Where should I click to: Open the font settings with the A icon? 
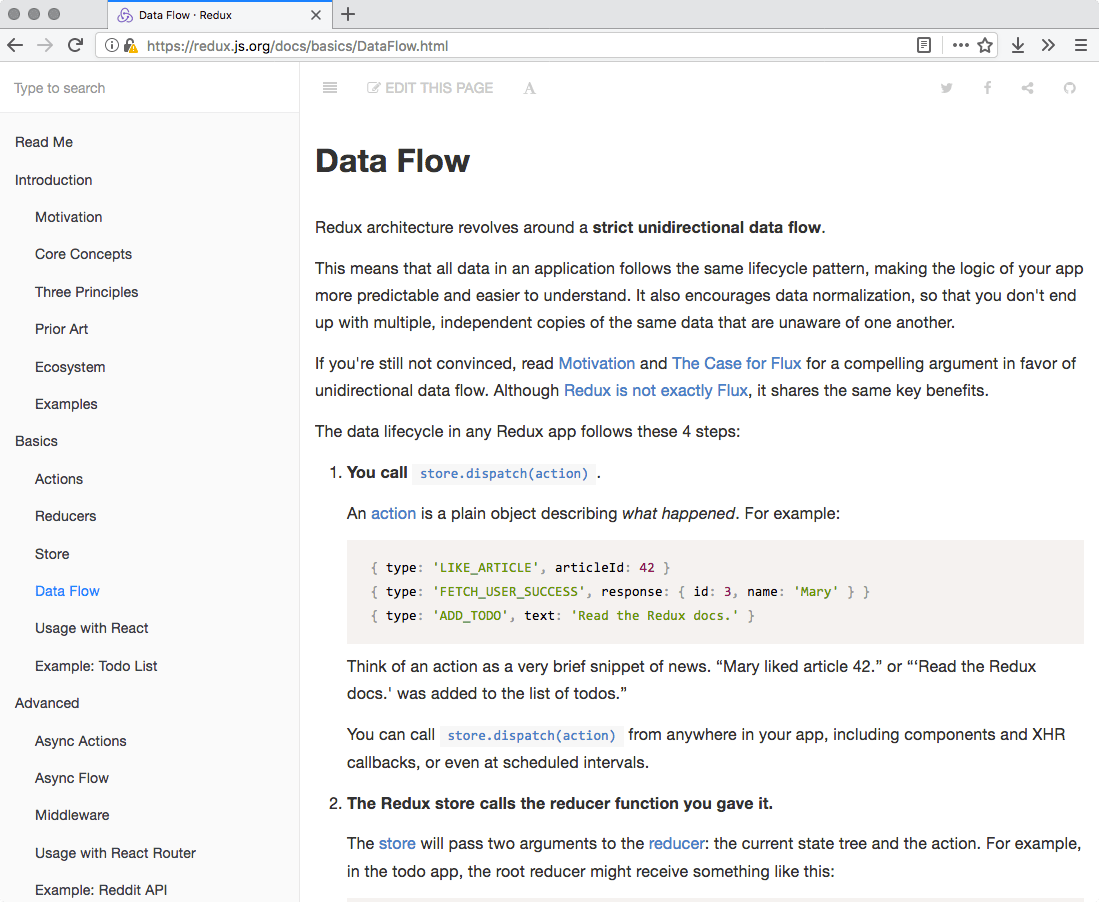pos(529,88)
